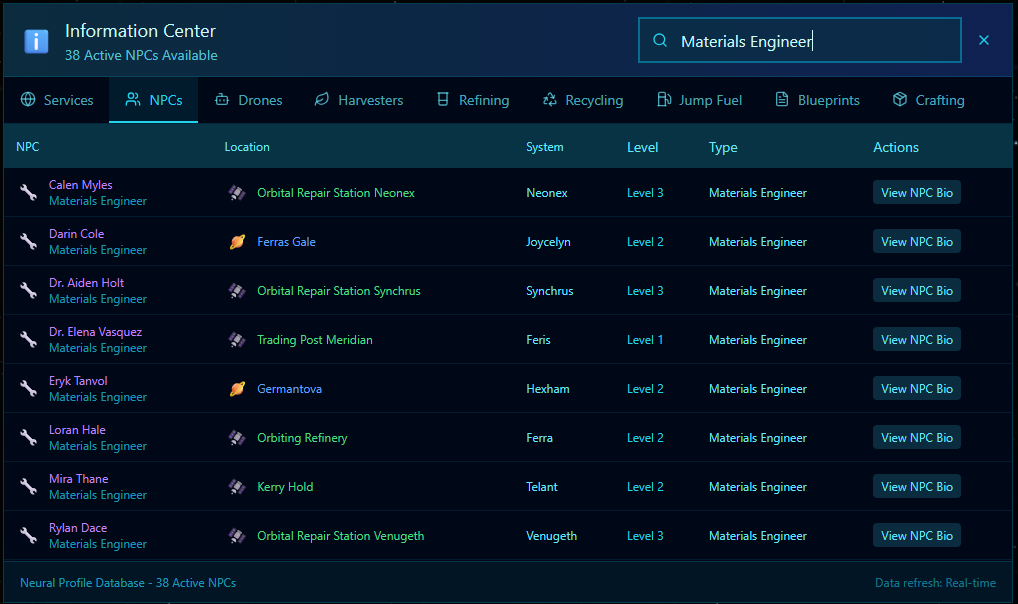
Task: Click the blue Information Center info icon
Action: click(36, 41)
